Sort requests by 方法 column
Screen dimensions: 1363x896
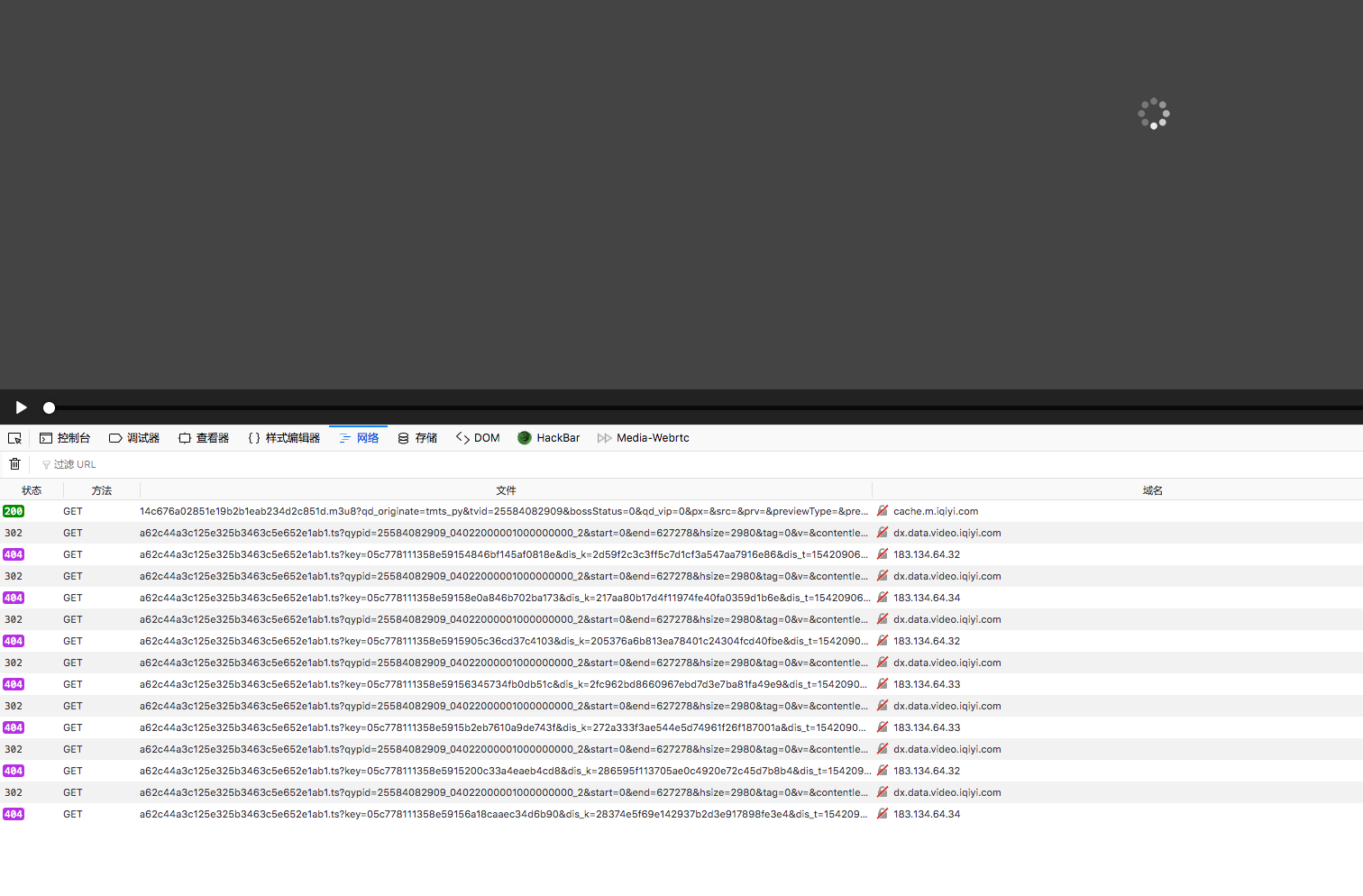(x=101, y=489)
